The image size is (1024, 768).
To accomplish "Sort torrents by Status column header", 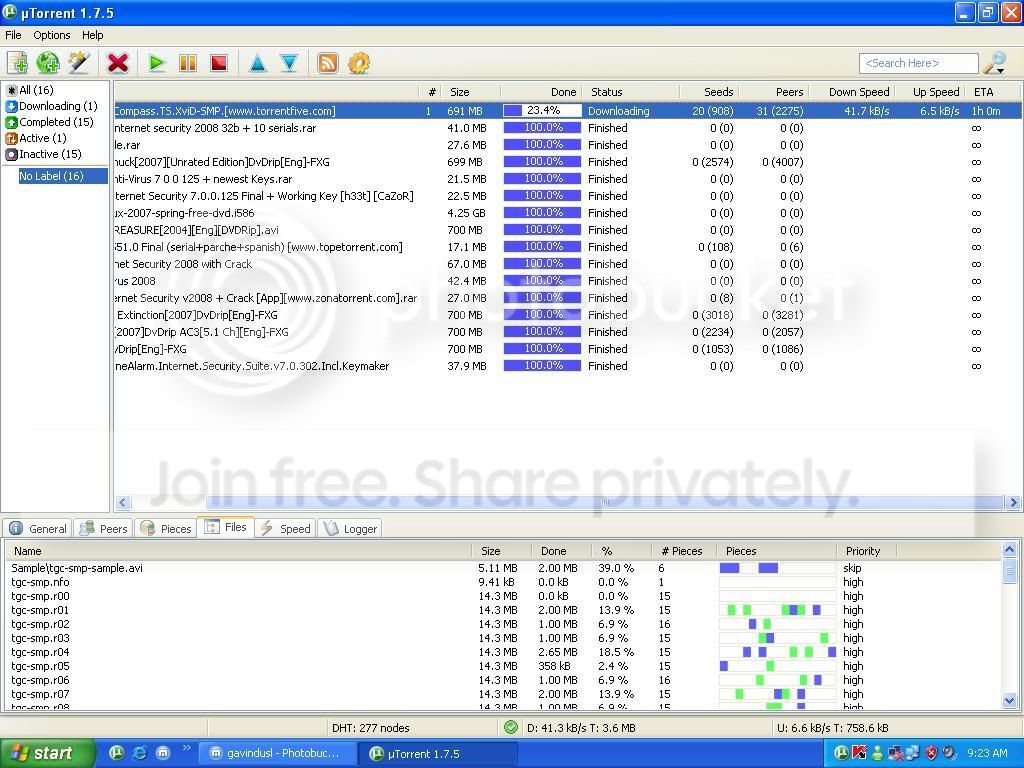I will tap(631, 92).
